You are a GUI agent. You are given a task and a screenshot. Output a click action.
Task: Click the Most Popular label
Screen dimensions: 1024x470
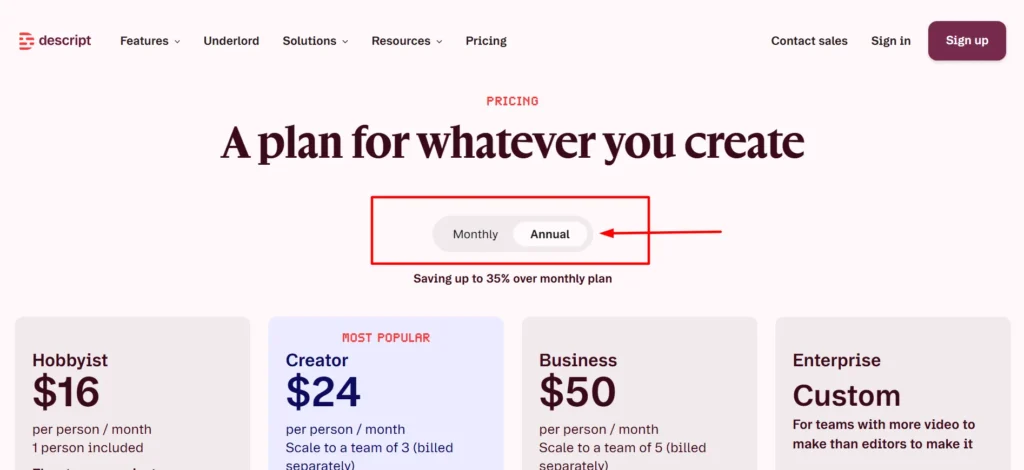click(386, 337)
